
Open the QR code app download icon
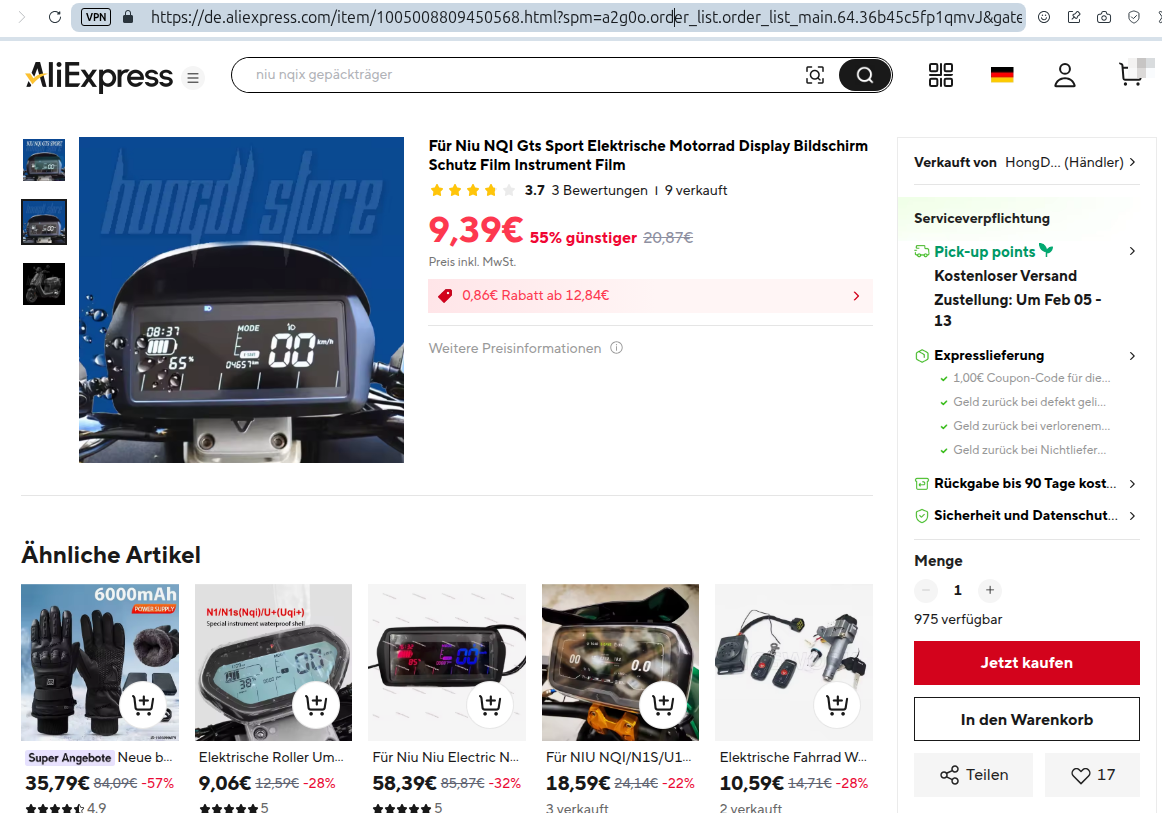[941, 75]
